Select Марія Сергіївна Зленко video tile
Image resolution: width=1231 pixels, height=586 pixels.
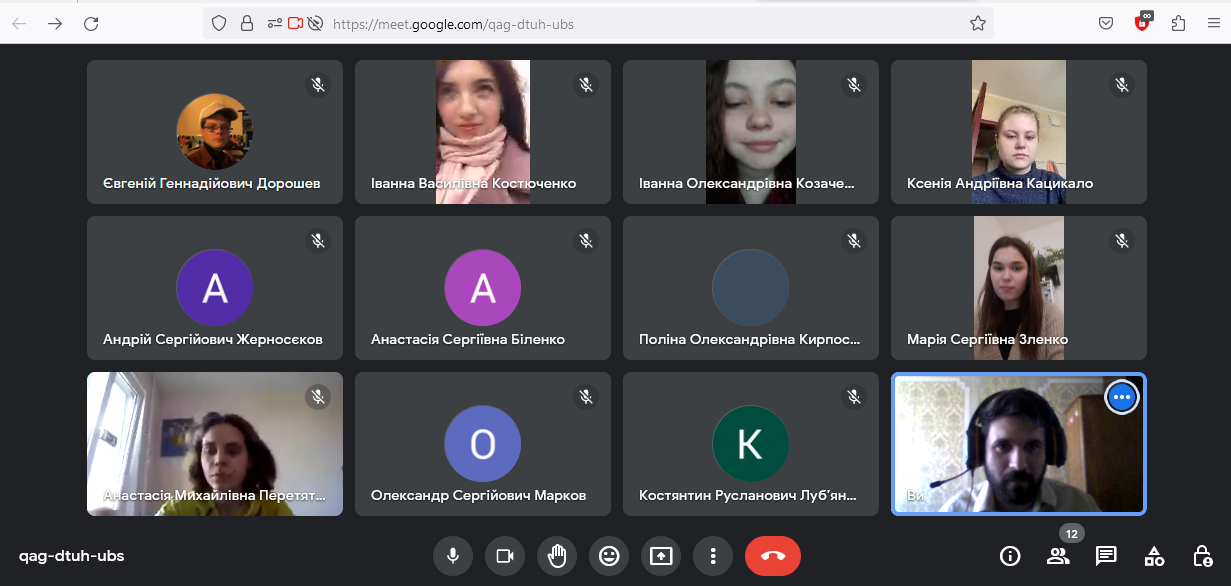pyautogui.click(x=1018, y=288)
